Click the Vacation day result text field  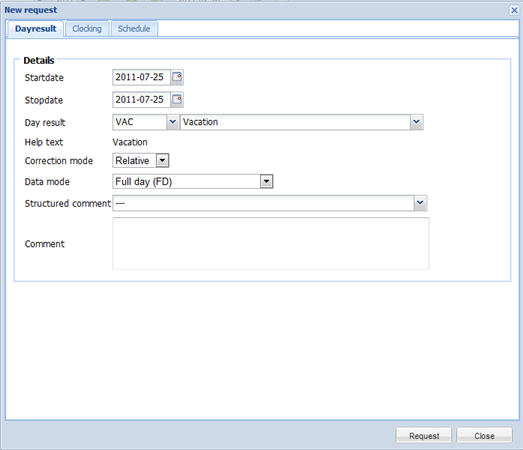pyautogui.click(x=295, y=122)
